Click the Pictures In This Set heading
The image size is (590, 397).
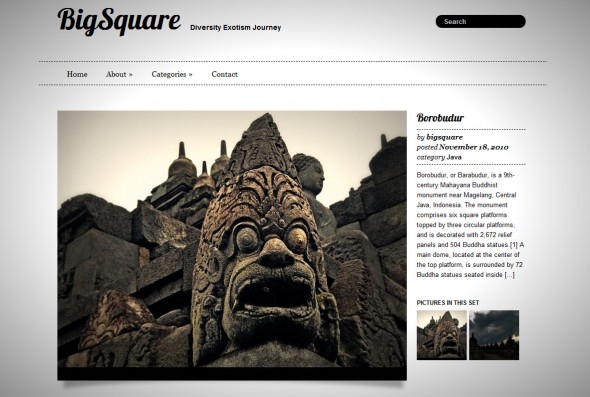448,303
